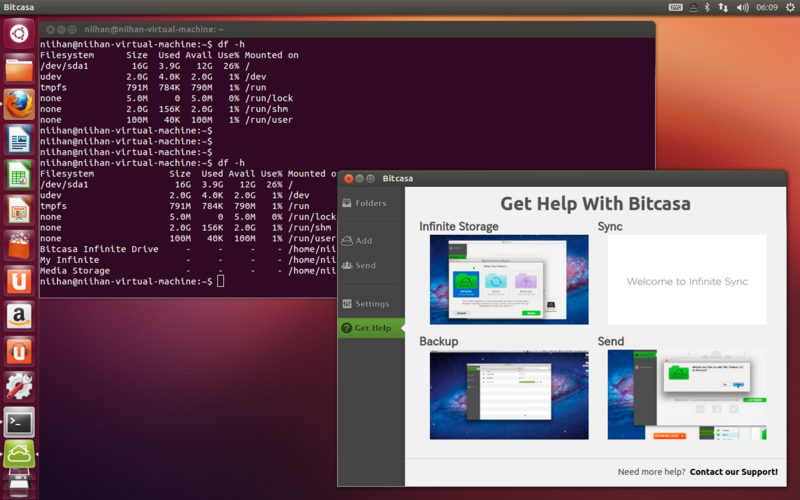Image resolution: width=800 pixels, height=500 pixels.
Task: Click the Media Storage row in terminal
Action: tap(188, 271)
